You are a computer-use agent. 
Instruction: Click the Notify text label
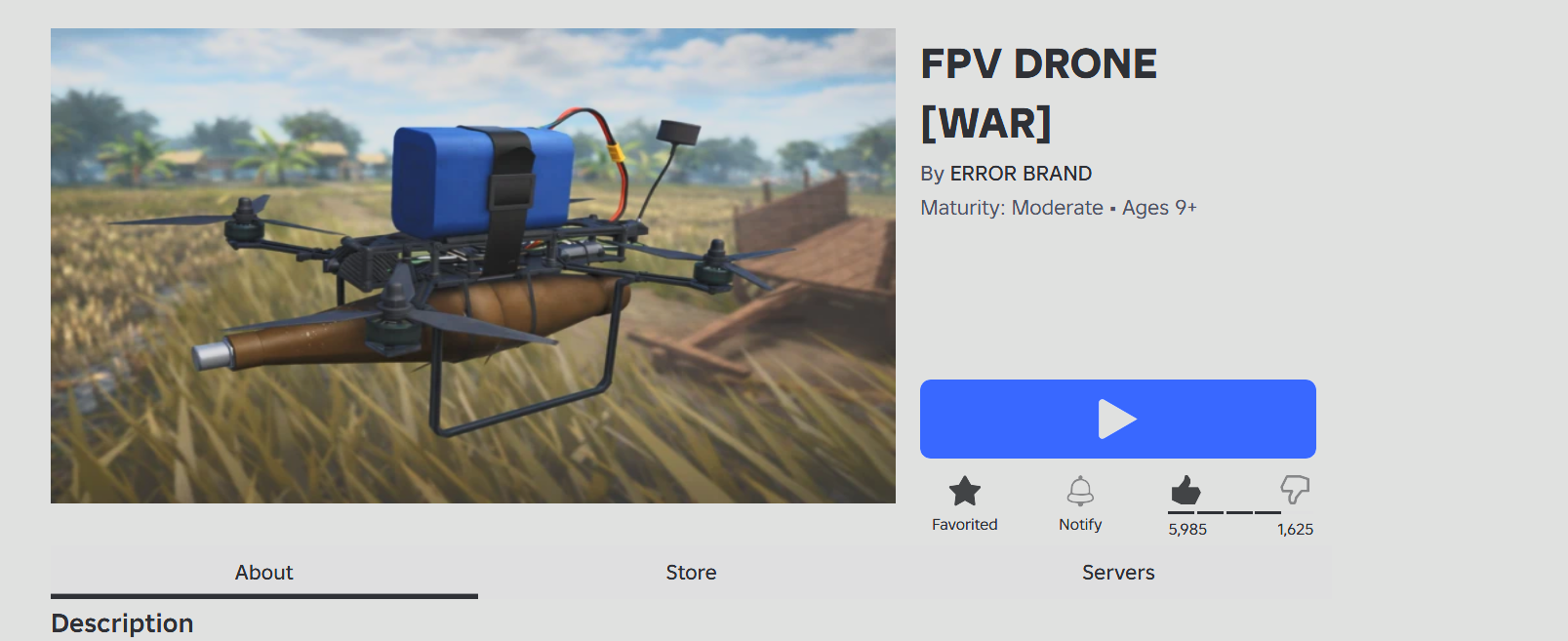(1080, 525)
